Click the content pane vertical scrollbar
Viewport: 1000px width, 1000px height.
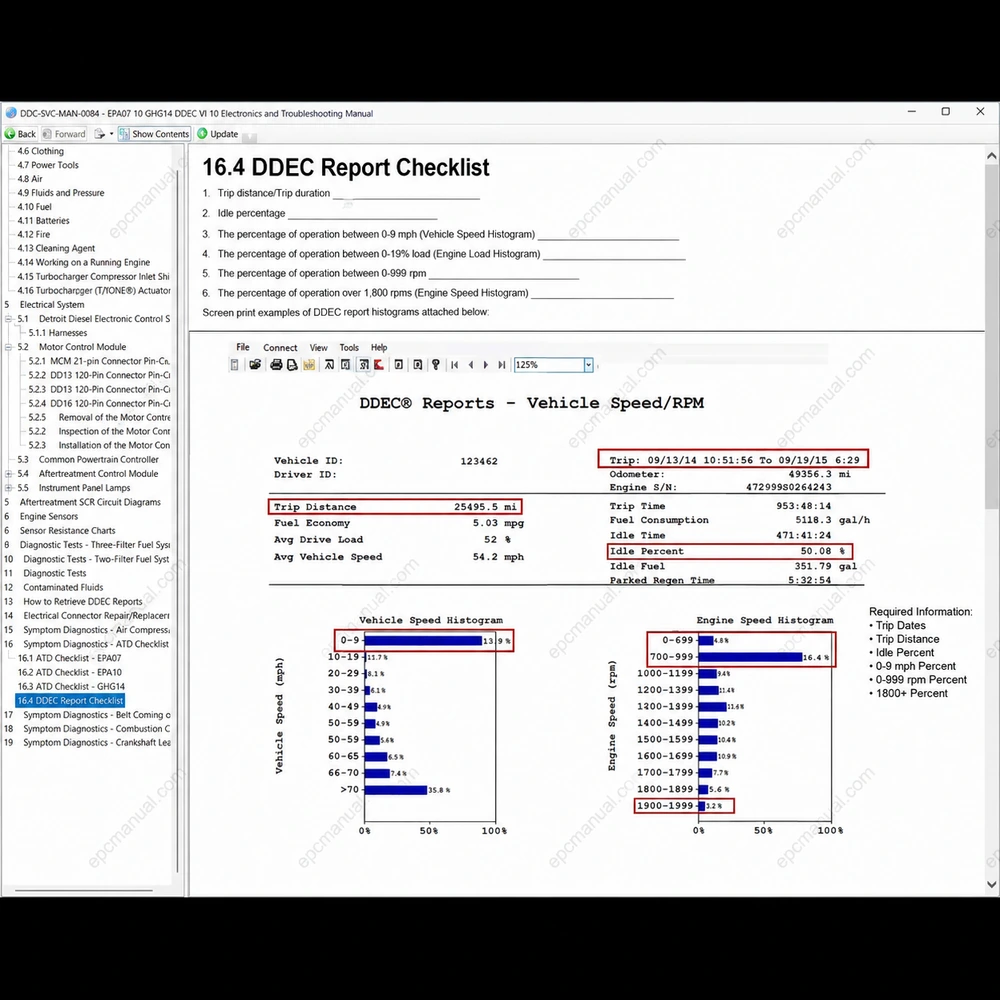(992, 335)
